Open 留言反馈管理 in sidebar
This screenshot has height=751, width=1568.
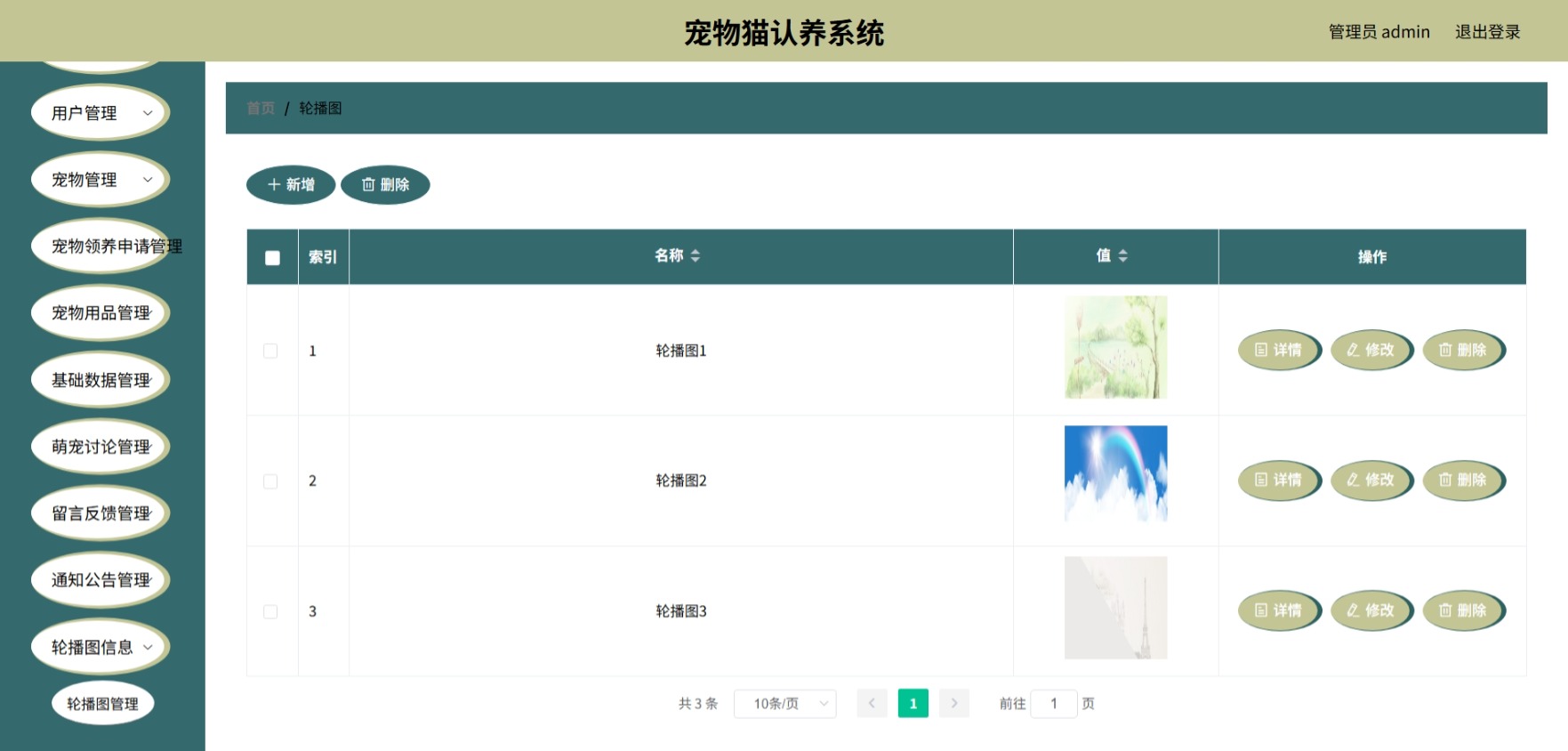pyautogui.click(x=101, y=513)
